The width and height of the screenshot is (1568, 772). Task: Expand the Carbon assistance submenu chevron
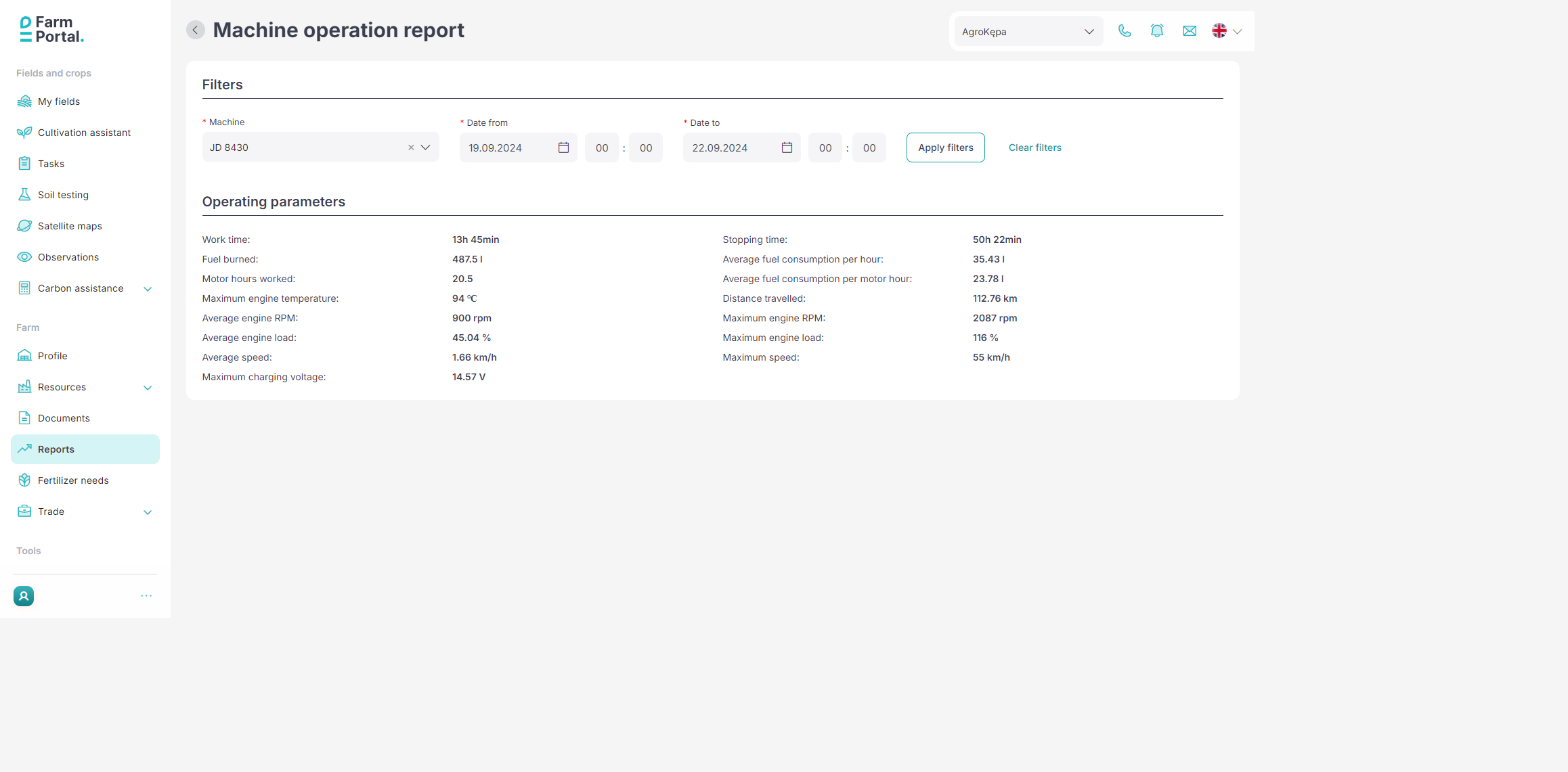click(148, 289)
